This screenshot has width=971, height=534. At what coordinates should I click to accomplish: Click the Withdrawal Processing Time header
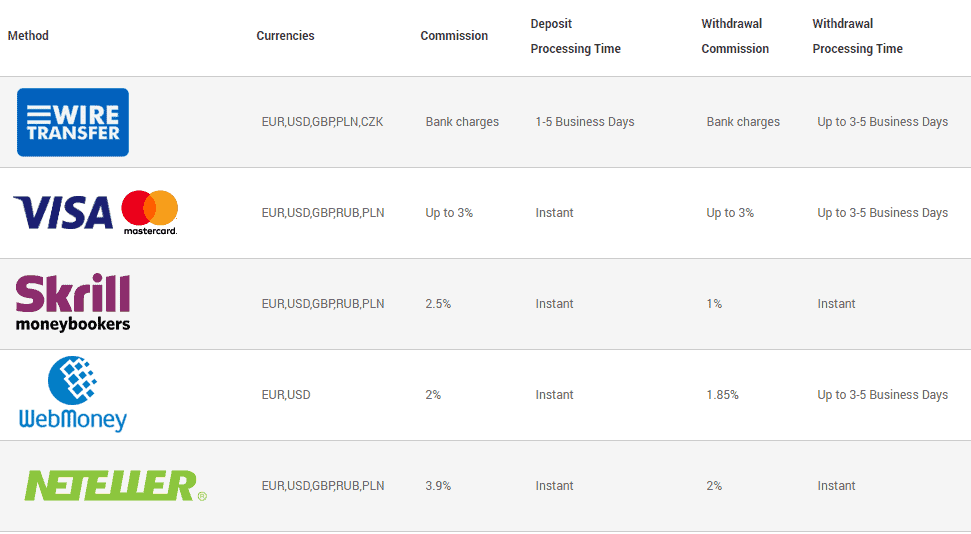coord(858,36)
